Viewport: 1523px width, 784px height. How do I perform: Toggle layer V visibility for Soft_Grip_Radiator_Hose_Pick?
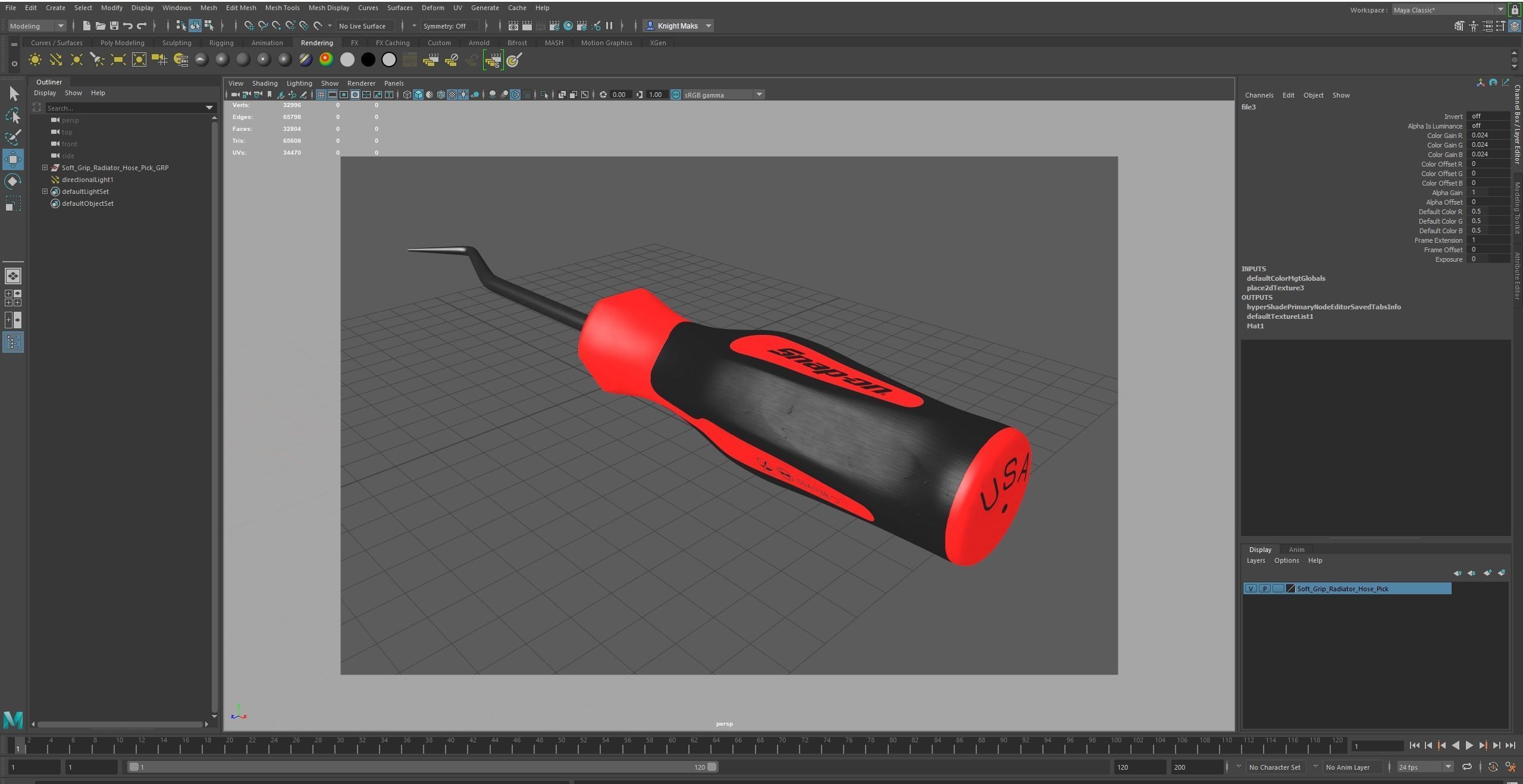[x=1251, y=588]
